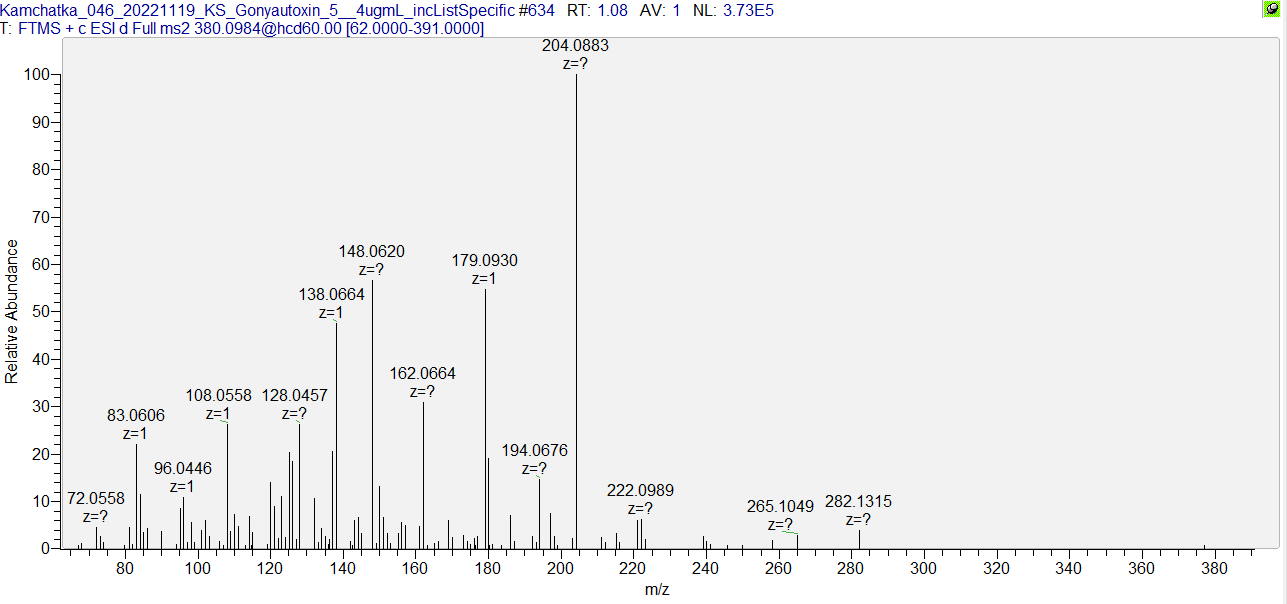Image resolution: width=1287 pixels, height=604 pixels.
Task: Click the 194.0676 peak label
Action: click(x=534, y=450)
